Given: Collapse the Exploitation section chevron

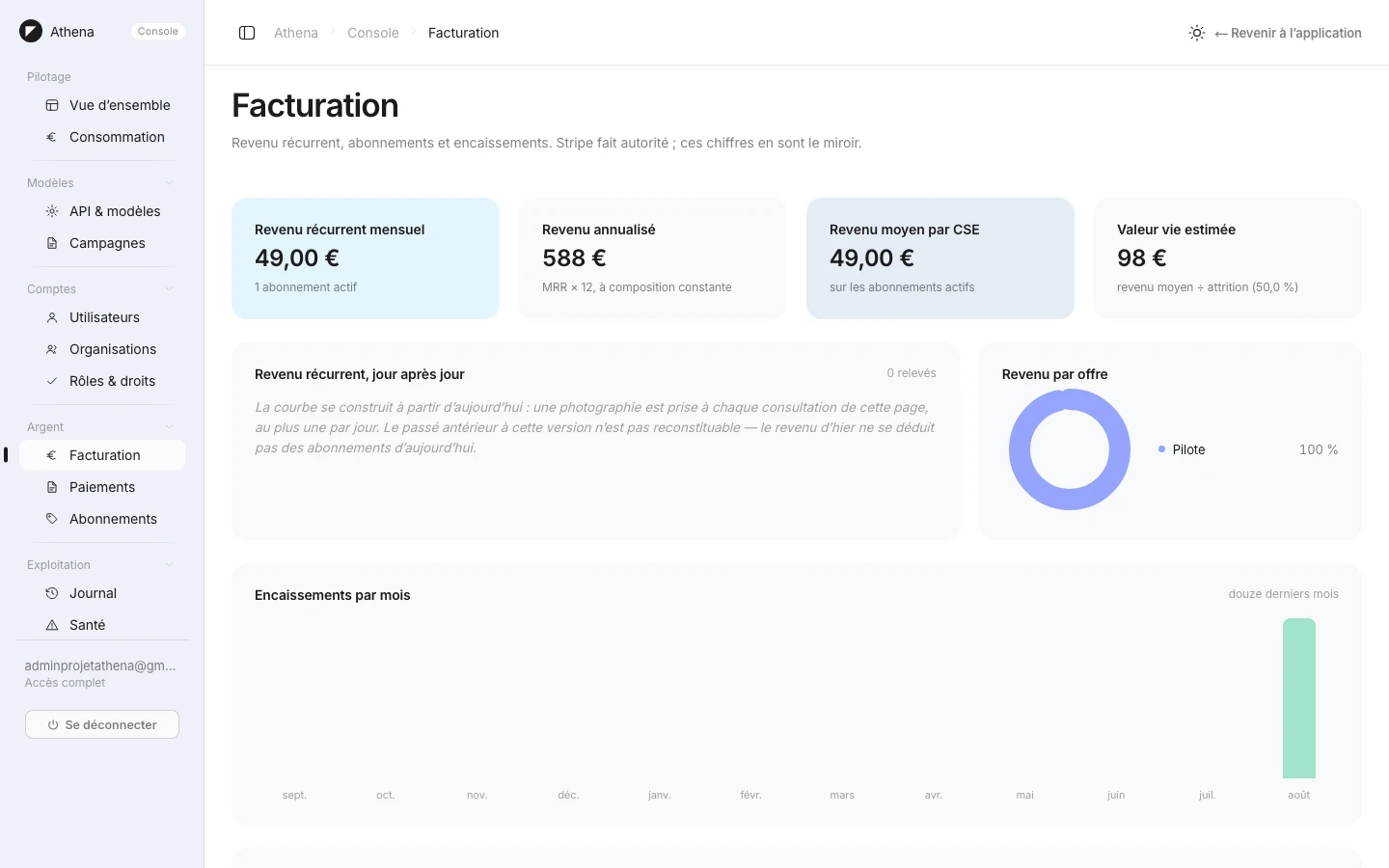Looking at the screenshot, I should (170, 565).
